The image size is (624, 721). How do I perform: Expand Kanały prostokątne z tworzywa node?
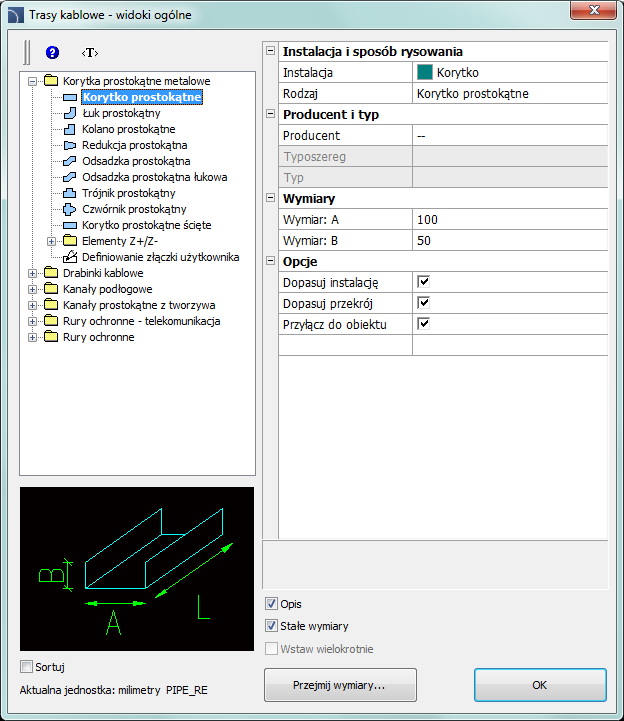tap(32, 305)
